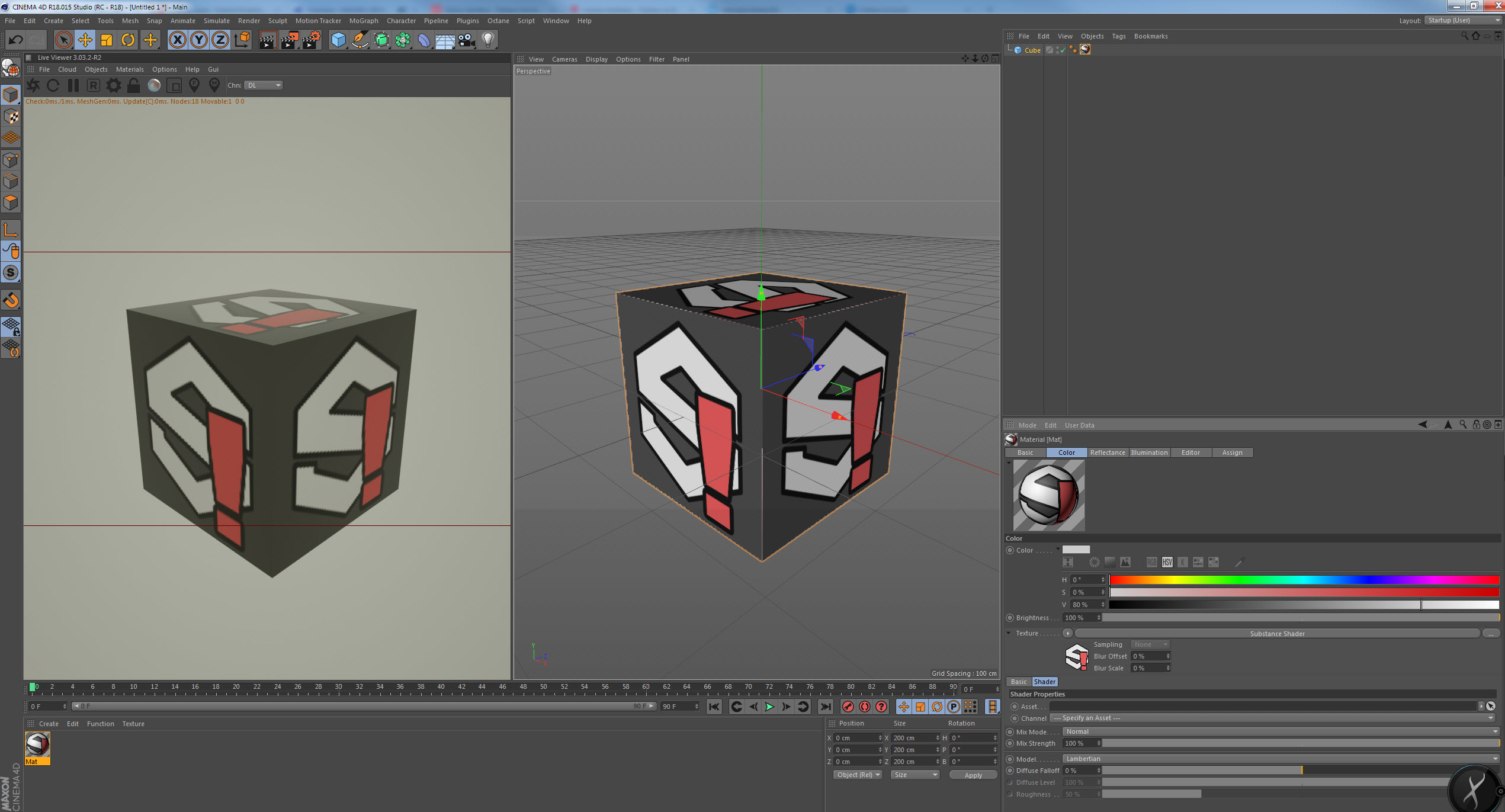Open the Object (Rel) dropdown

[x=858, y=775]
